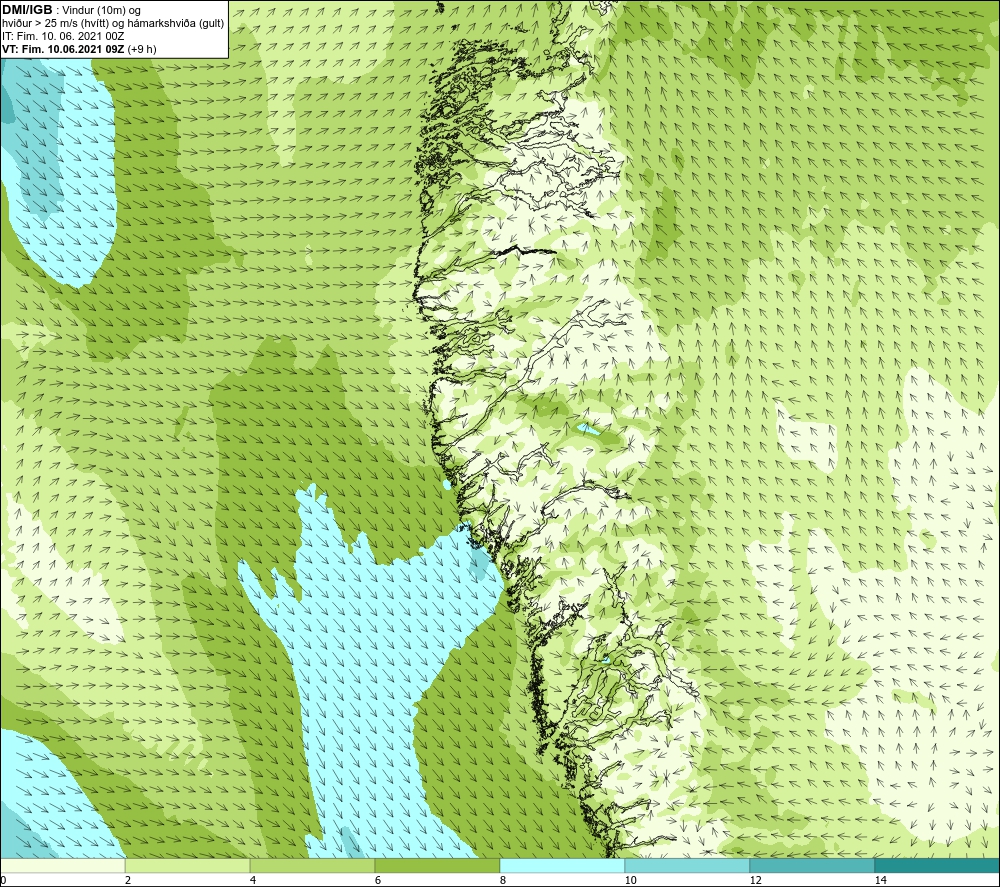
Task: Click the small cyan lake inland on map
Action: click(587, 430)
